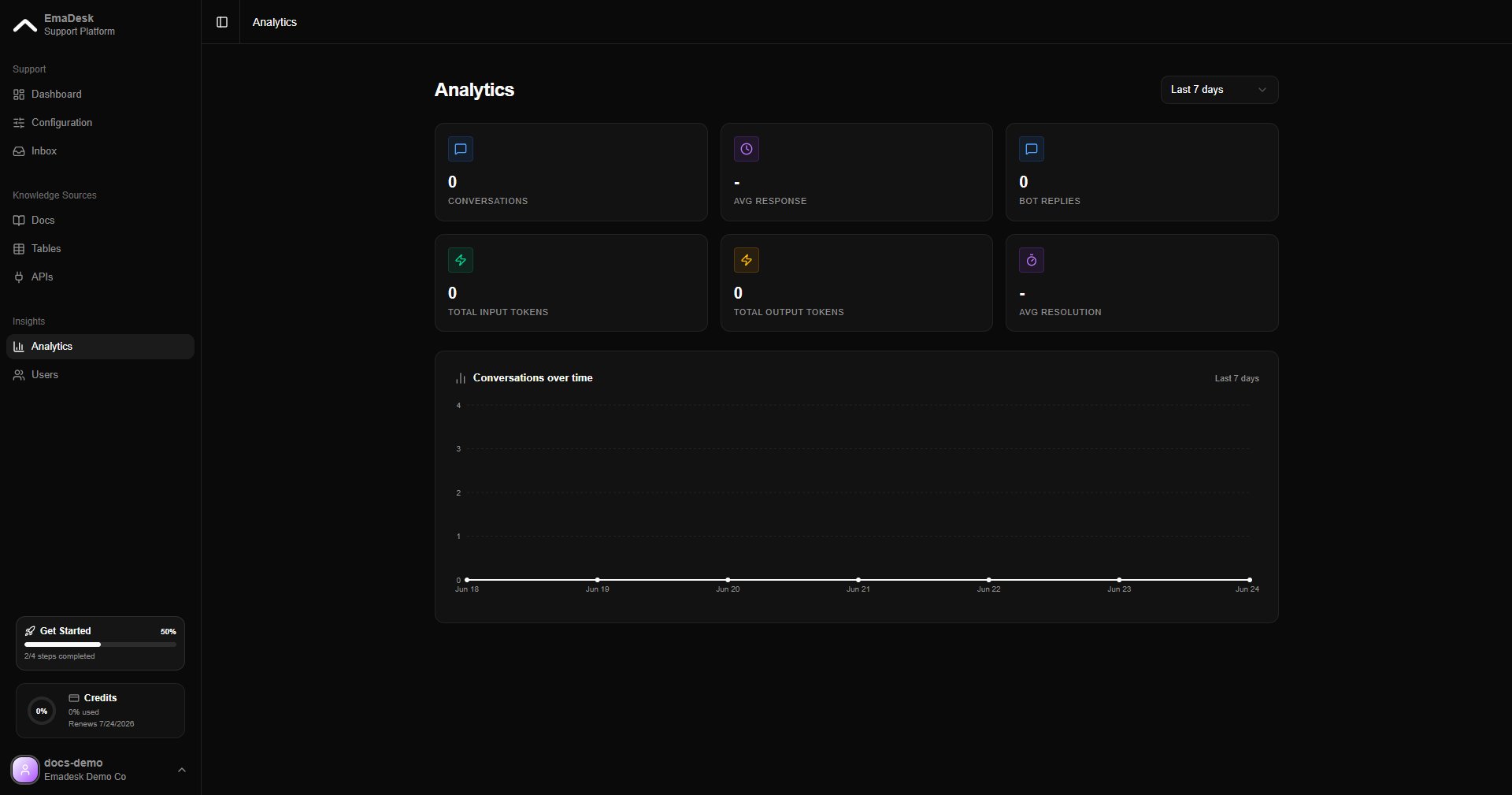Image resolution: width=1512 pixels, height=795 pixels.
Task: Click the Total Output Tokens card
Action: pyautogui.click(x=856, y=283)
